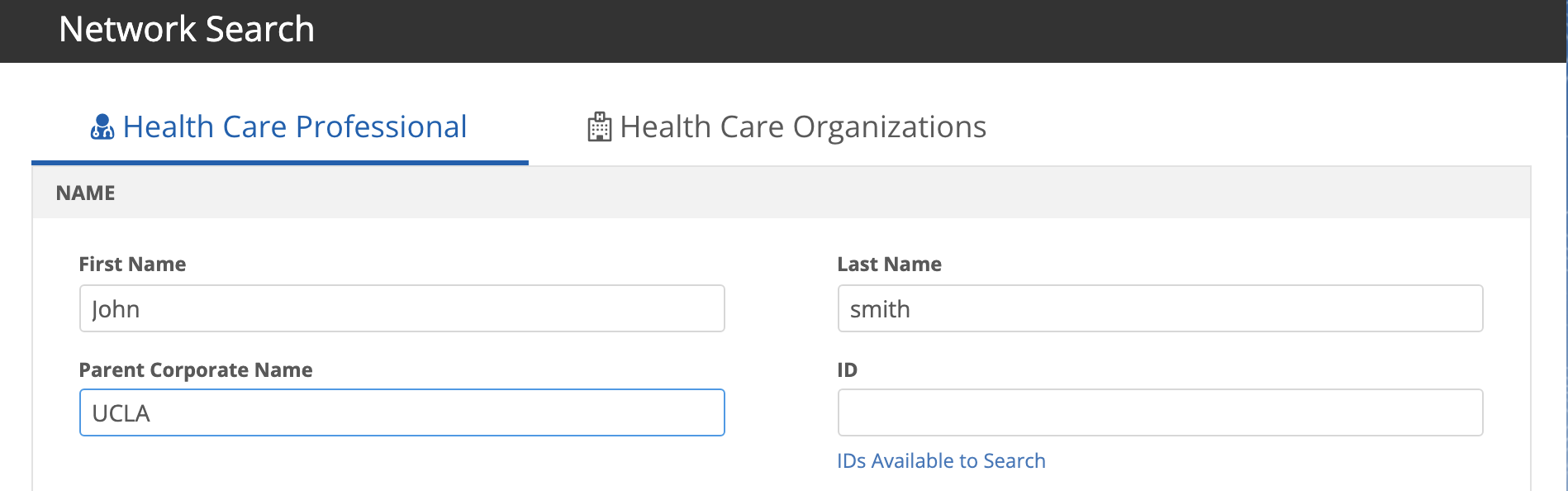Click the doctor icon on Health Care Professional tab
This screenshot has height=491, width=1568.
click(102, 127)
